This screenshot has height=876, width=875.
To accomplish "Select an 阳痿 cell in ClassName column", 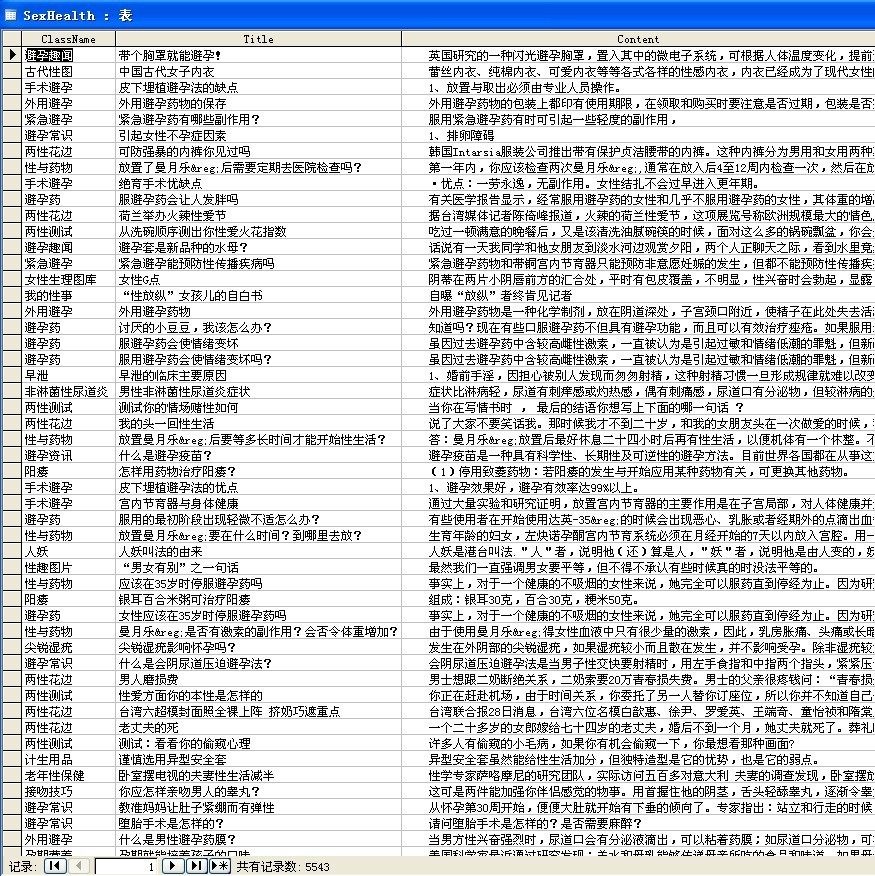I will 32,472.
